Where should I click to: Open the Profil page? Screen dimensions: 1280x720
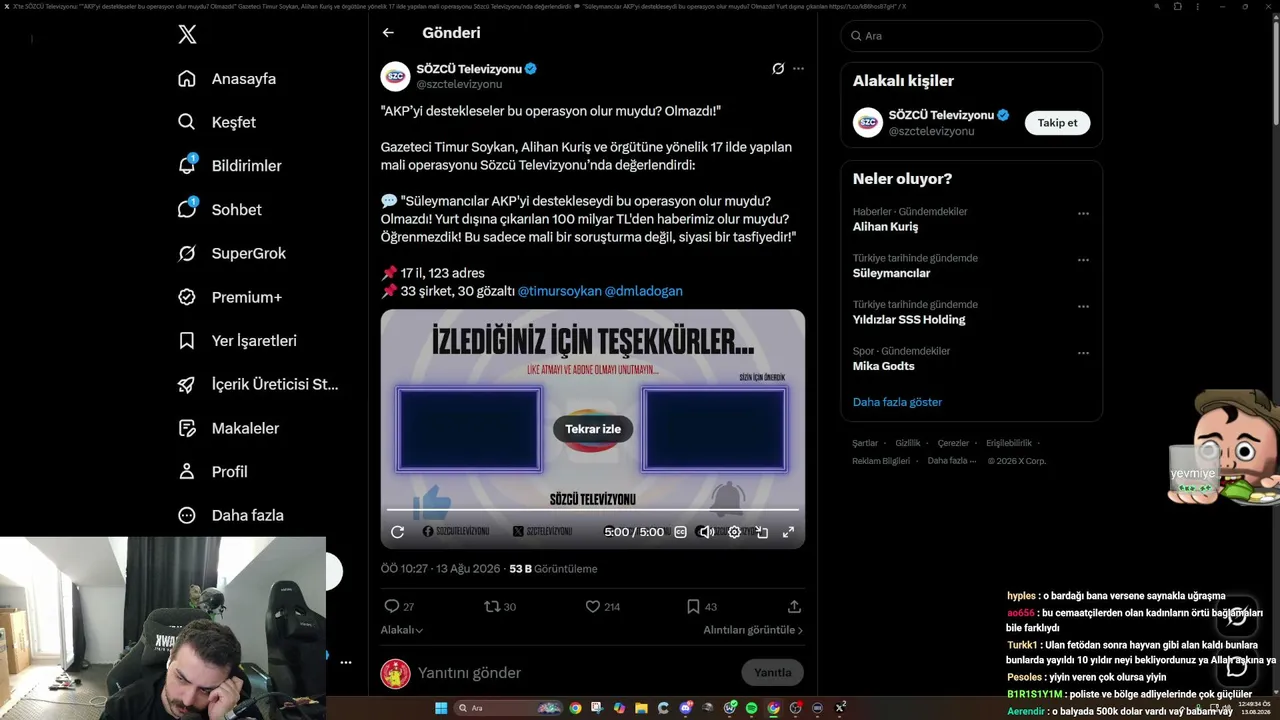pos(212,472)
